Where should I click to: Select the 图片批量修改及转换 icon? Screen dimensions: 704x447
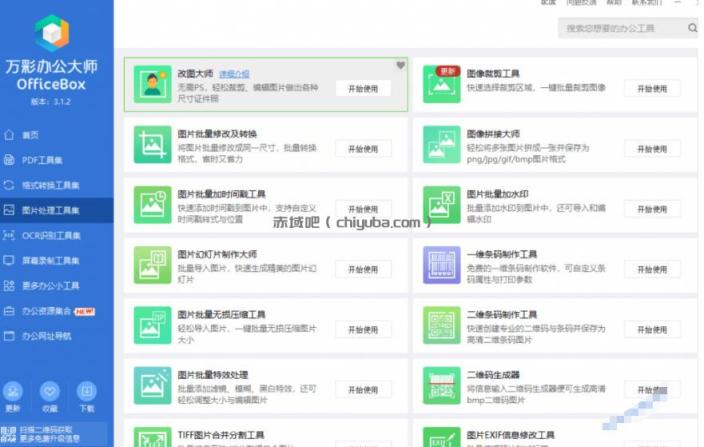[x=152, y=145]
